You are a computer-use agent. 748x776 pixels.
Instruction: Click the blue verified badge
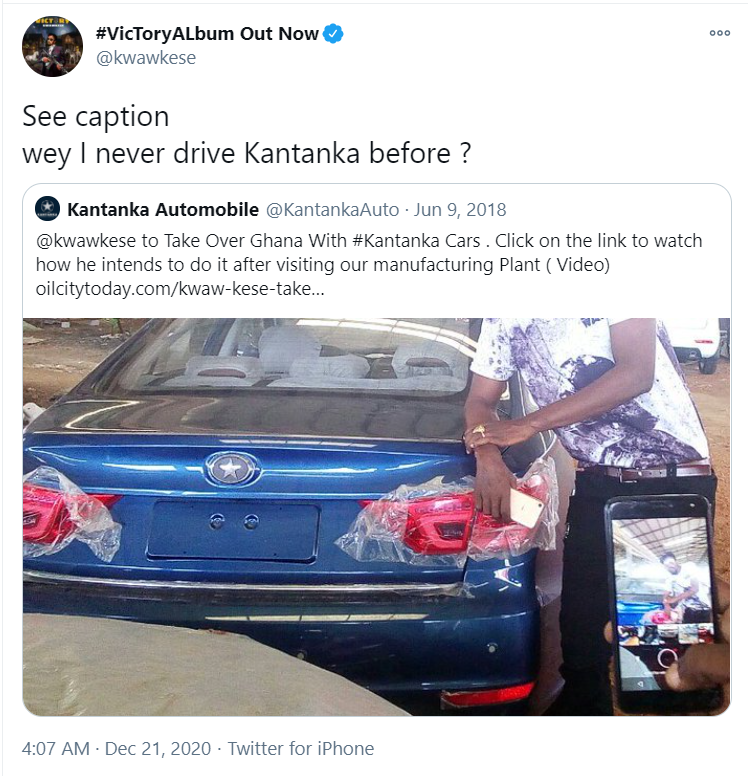[333, 34]
